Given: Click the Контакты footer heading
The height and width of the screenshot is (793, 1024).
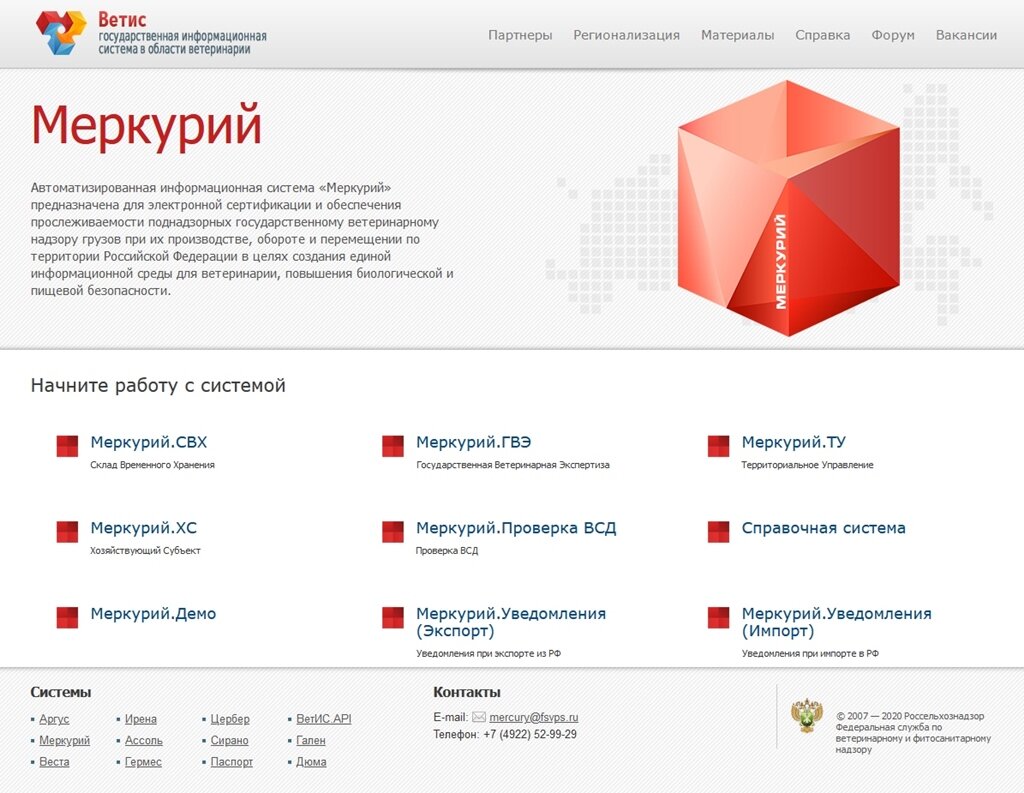Looking at the screenshot, I should coord(467,692).
